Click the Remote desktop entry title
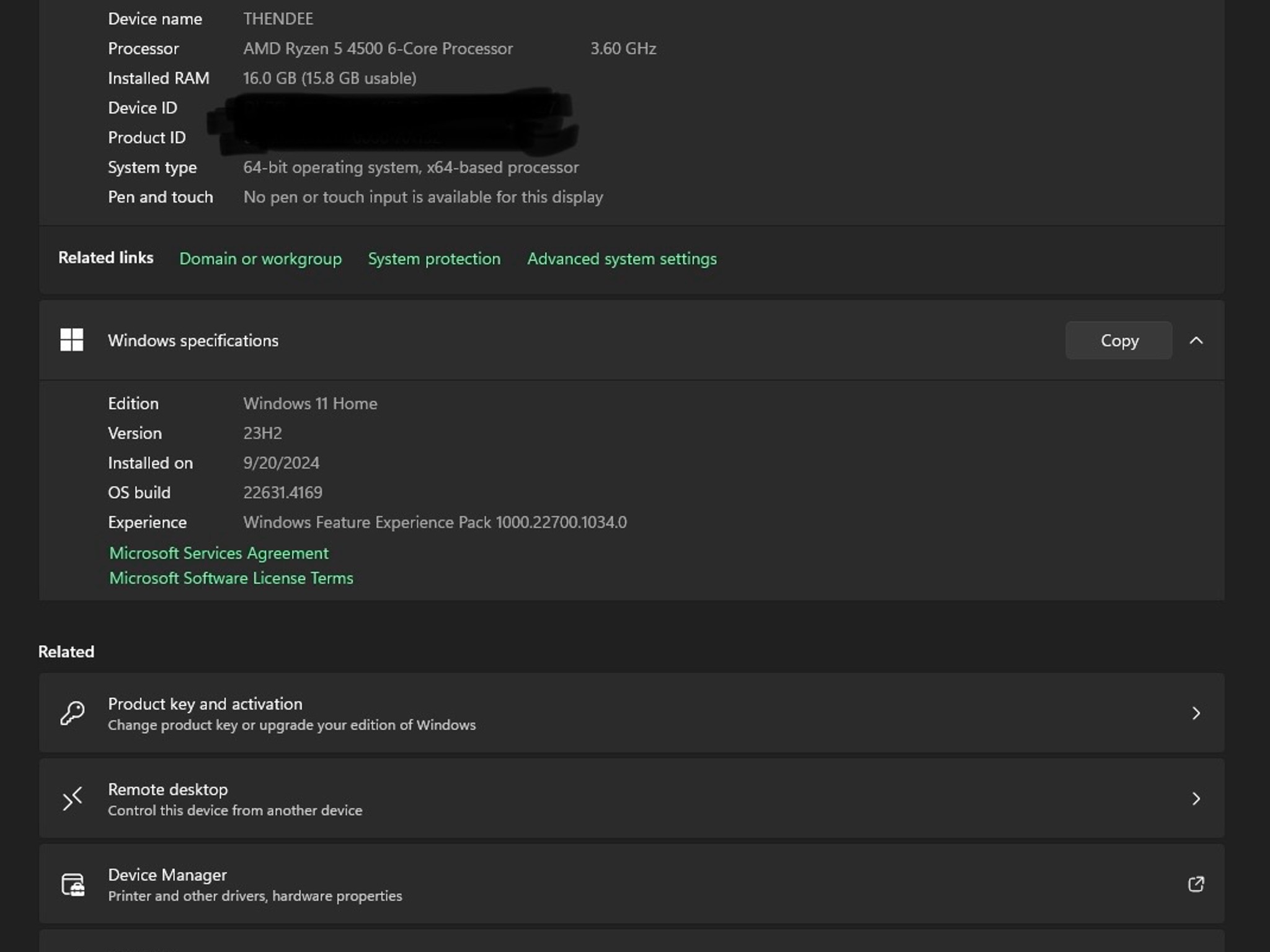 pyautogui.click(x=167, y=789)
